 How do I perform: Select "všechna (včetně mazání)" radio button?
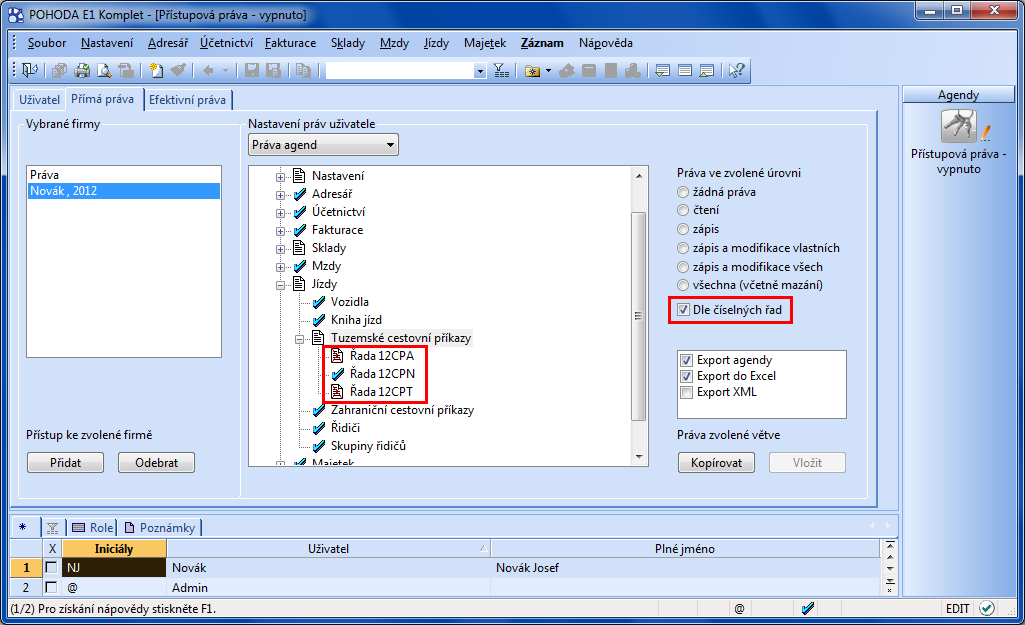683,285
